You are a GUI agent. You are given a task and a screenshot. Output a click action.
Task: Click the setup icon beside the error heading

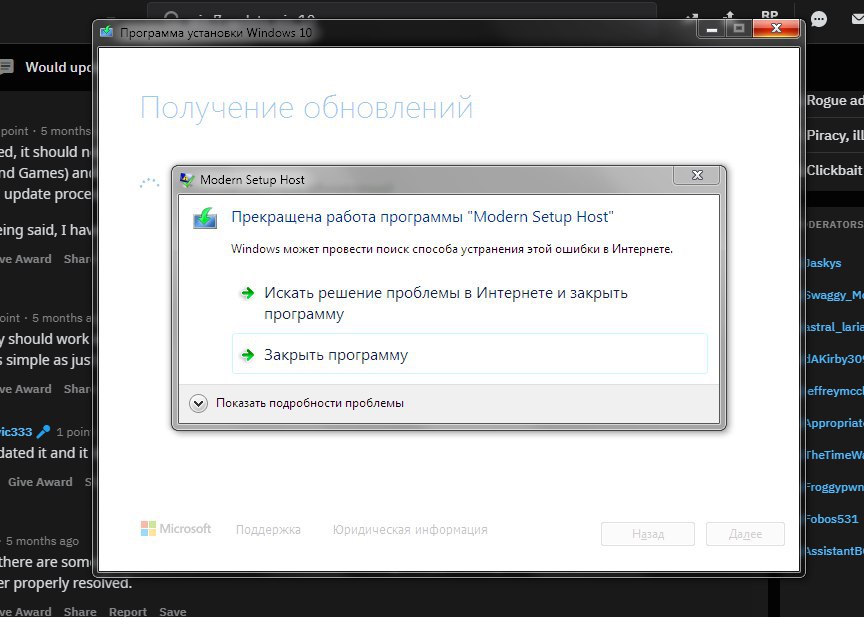click(205, 218)
